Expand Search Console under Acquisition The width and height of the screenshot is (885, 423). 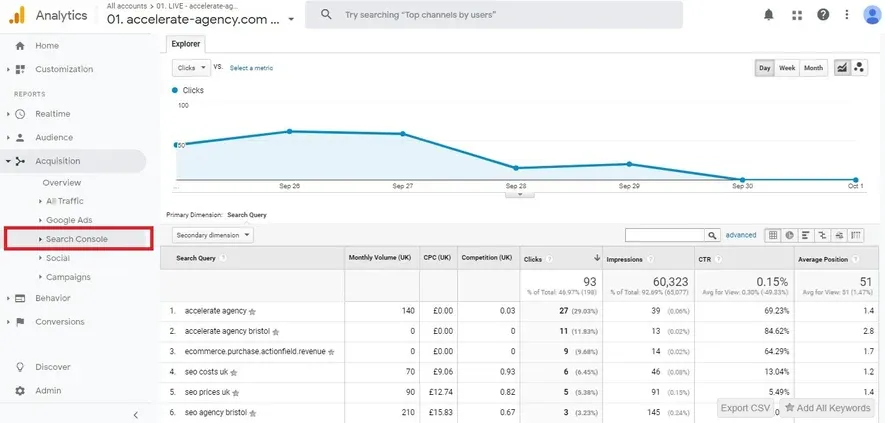(x=41, y=239)
